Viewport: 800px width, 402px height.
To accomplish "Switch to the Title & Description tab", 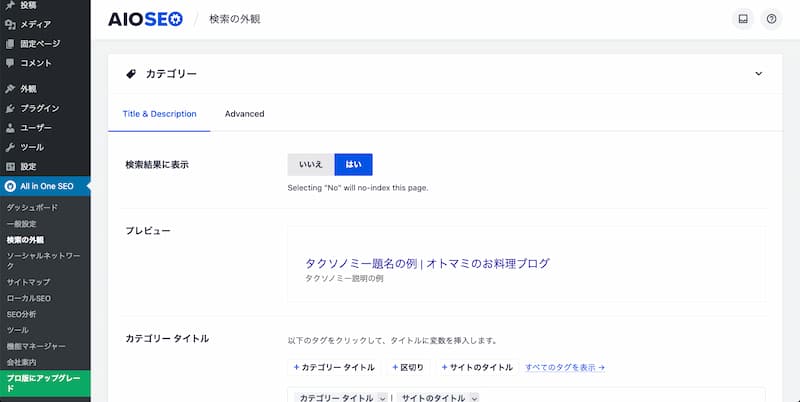I will click(x=159, y=114).
